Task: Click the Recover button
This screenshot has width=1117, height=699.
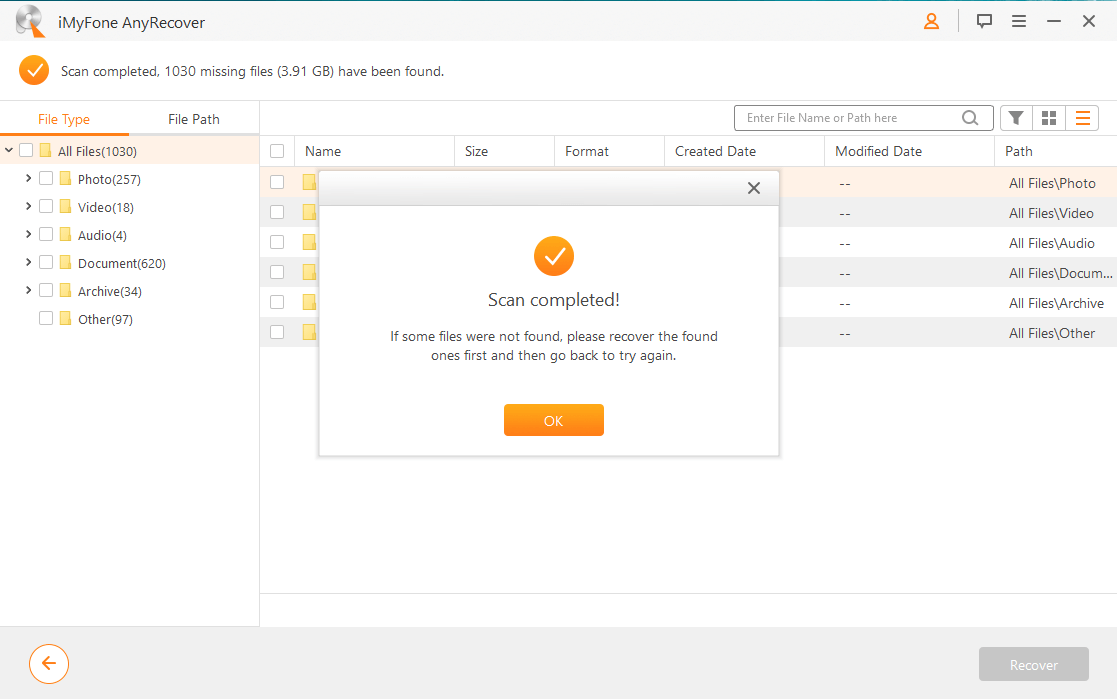Action: (x=1034, y=664)
